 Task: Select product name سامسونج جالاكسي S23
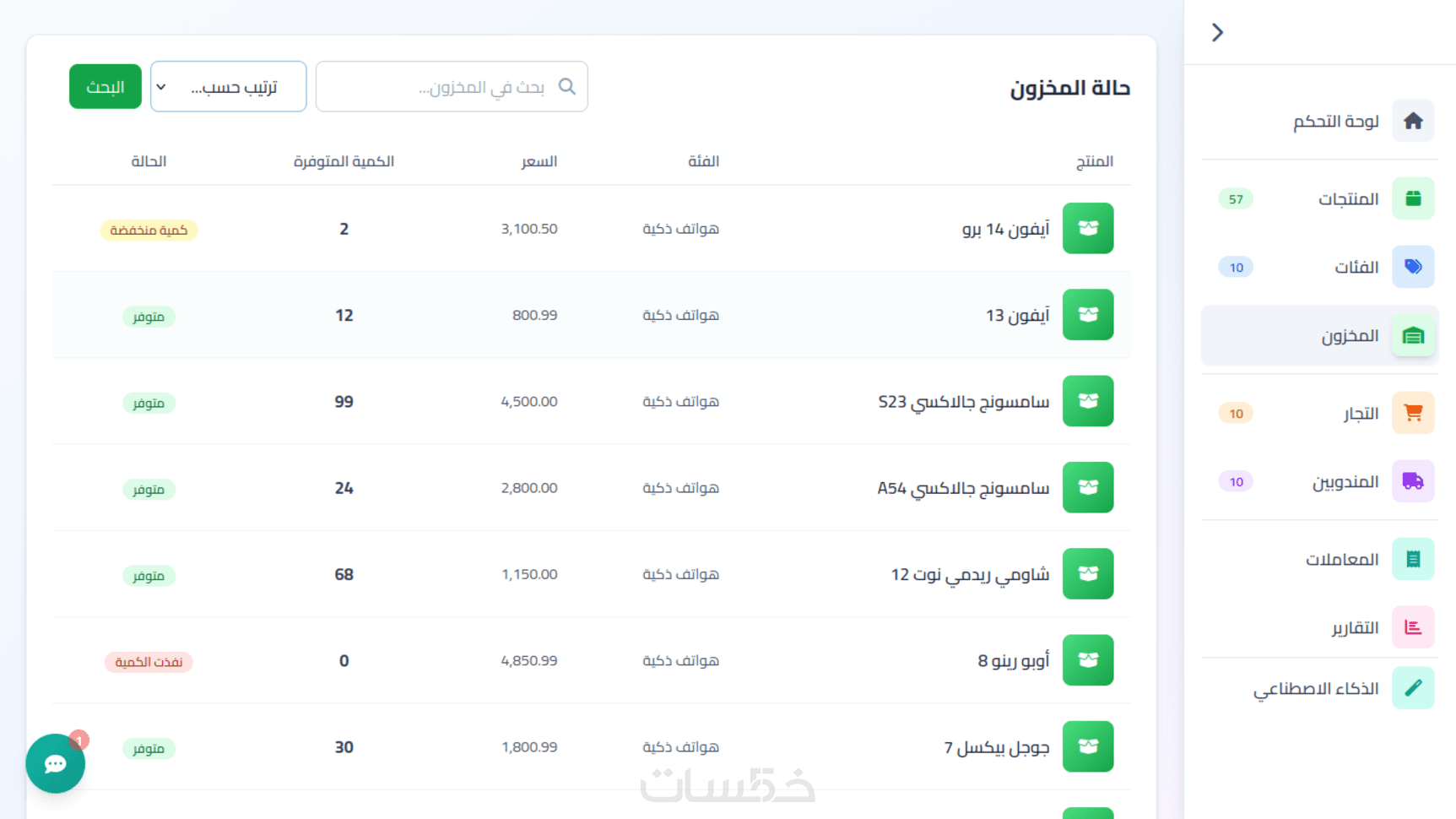pos(964,402)
